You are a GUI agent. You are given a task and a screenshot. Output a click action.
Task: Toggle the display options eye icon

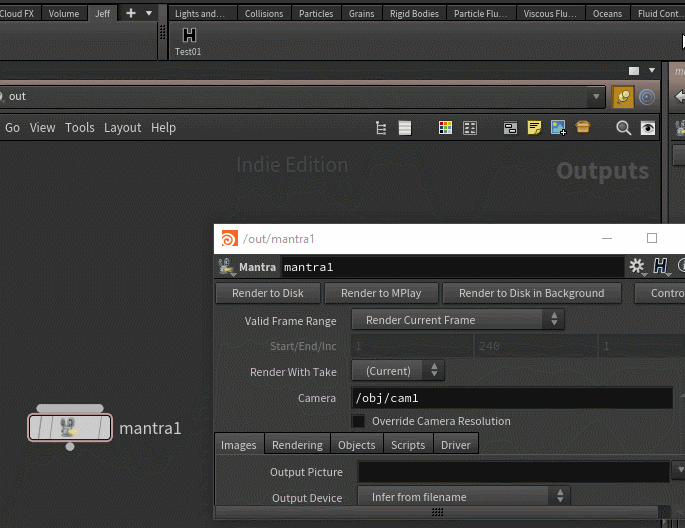647,128
